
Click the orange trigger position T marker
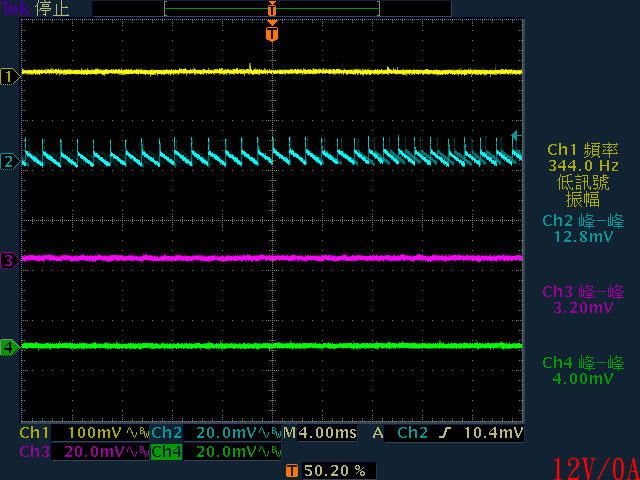(272, 33)
